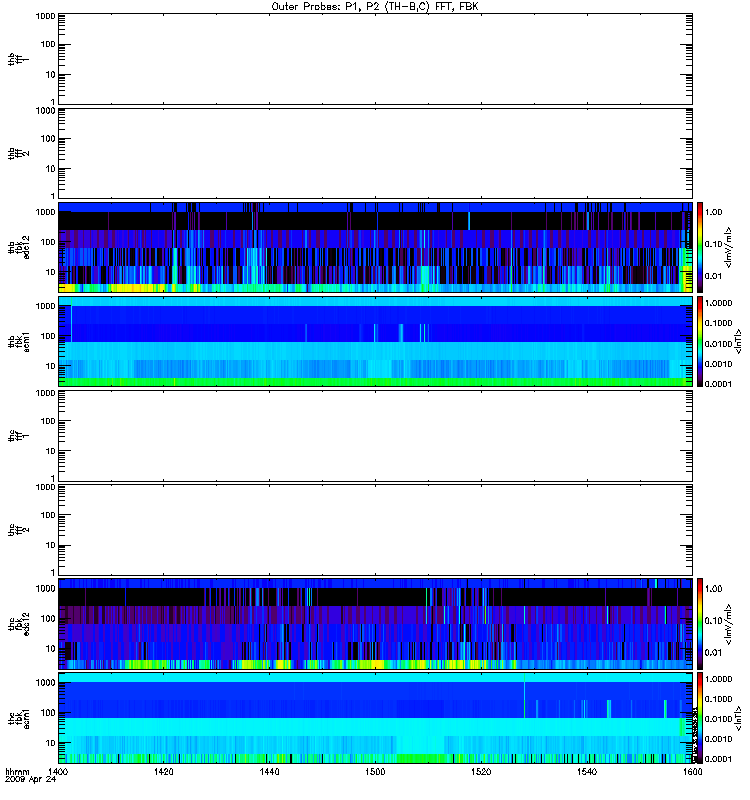Click the '1440' time axis label
The width and height of the screenshot is (750, 800).
[x=269, y=771]
